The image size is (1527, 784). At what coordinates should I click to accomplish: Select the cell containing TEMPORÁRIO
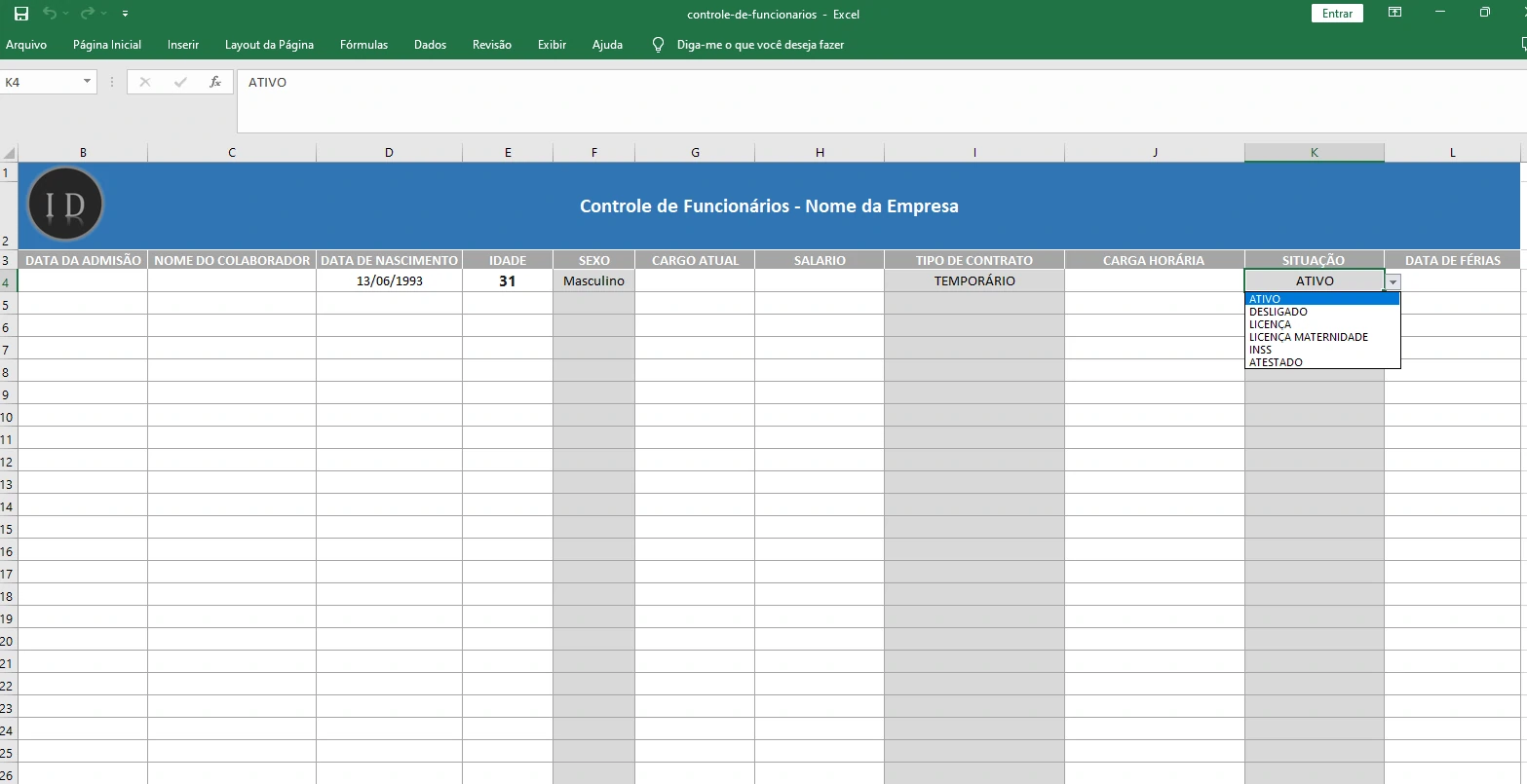[973, 280]
